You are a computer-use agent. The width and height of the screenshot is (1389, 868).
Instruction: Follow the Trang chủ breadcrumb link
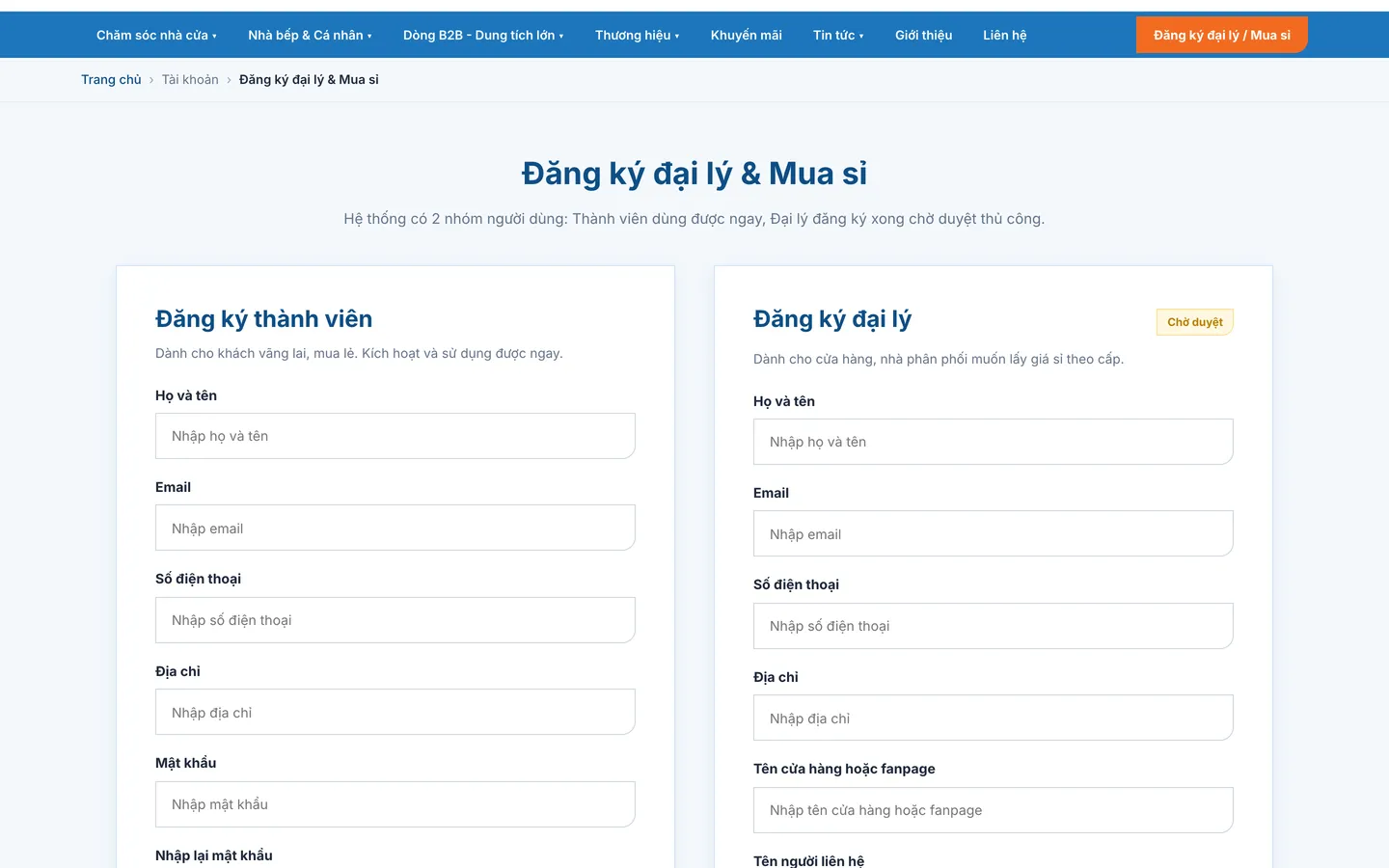pos(111,80)
